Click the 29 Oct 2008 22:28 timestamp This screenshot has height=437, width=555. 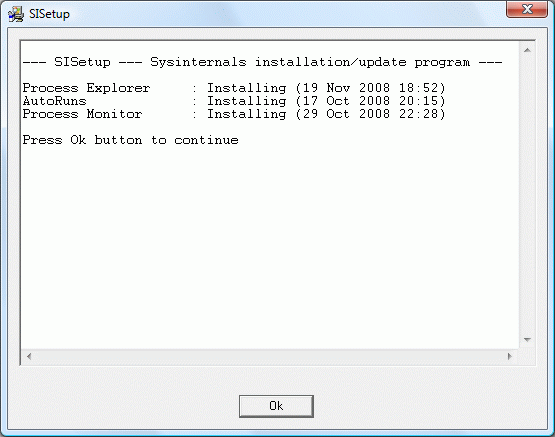(x=371, y=114)
